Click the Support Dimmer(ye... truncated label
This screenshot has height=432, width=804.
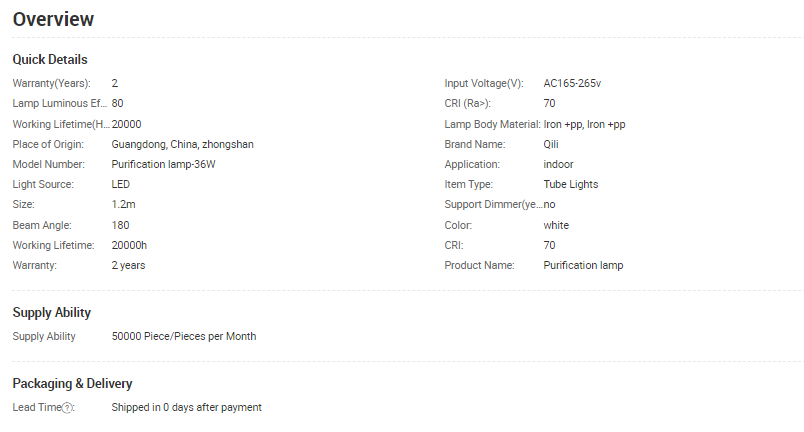point(493,204)
